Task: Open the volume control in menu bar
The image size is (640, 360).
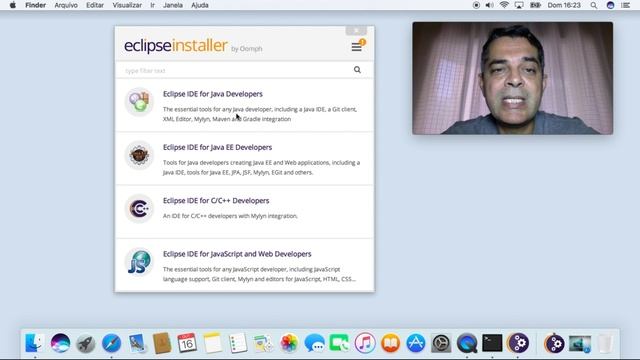Action: click(489, 5)
